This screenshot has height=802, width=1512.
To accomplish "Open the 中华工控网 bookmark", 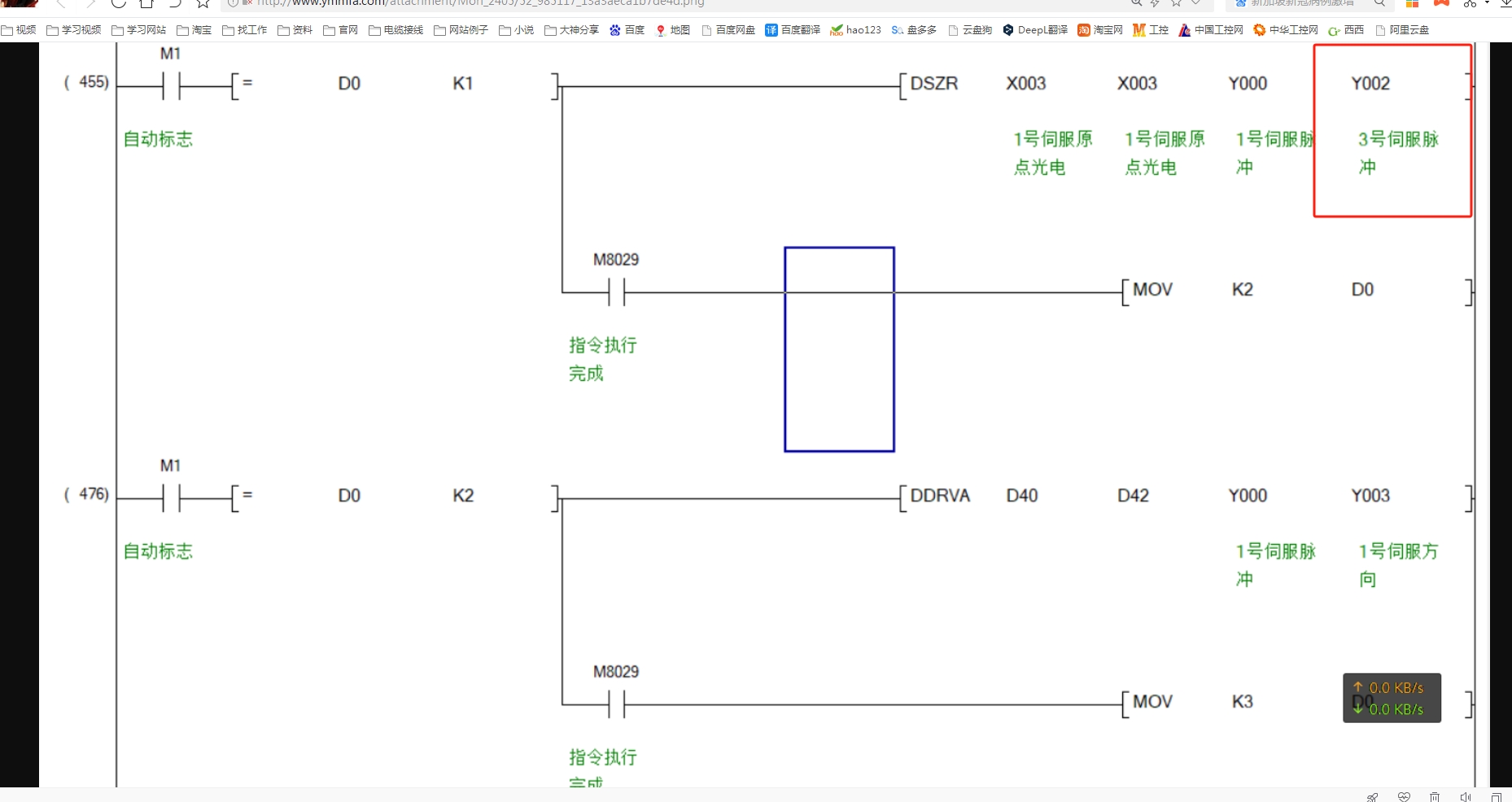I will 1286,30.
